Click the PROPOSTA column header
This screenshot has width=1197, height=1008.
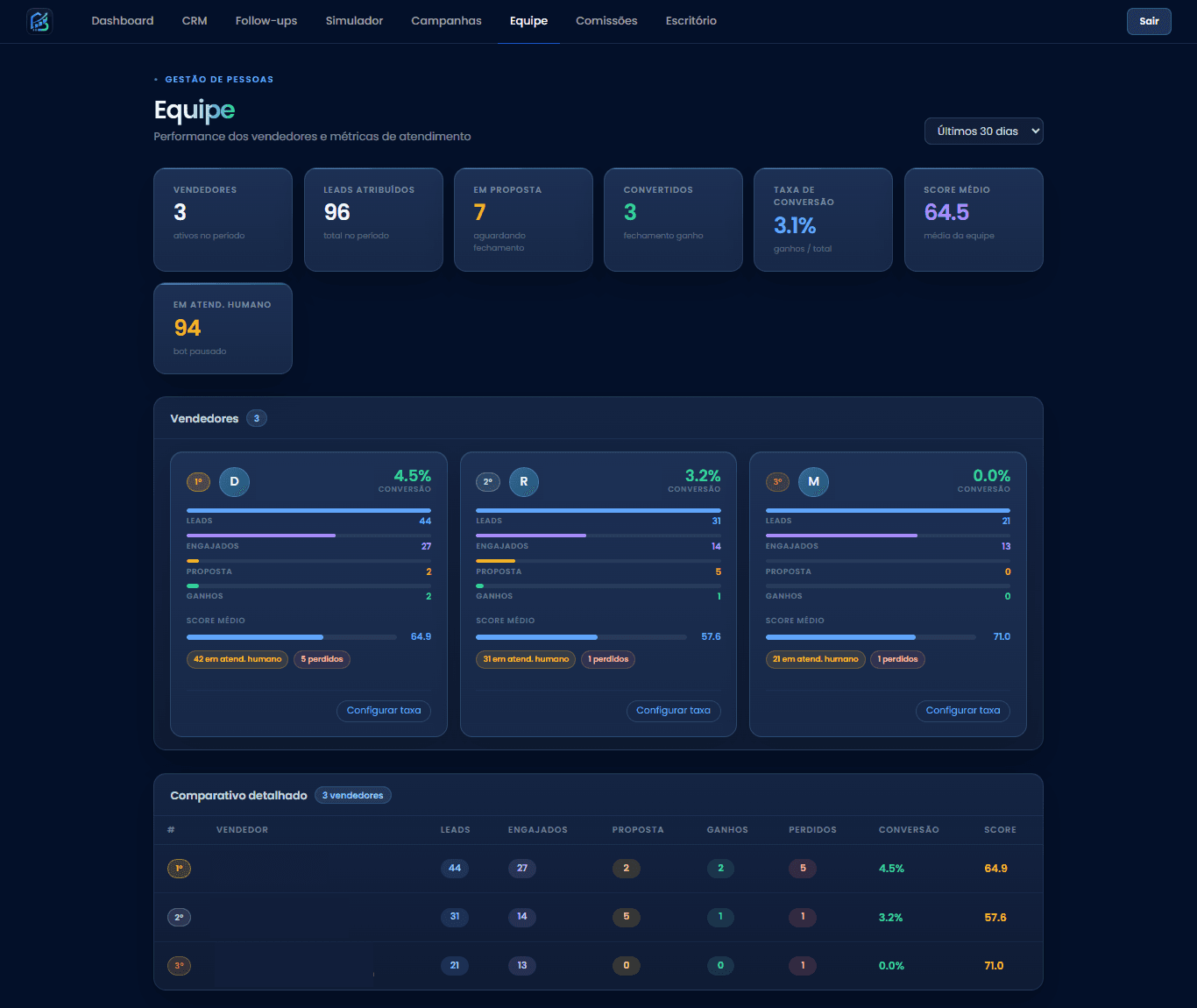point(638,830)
